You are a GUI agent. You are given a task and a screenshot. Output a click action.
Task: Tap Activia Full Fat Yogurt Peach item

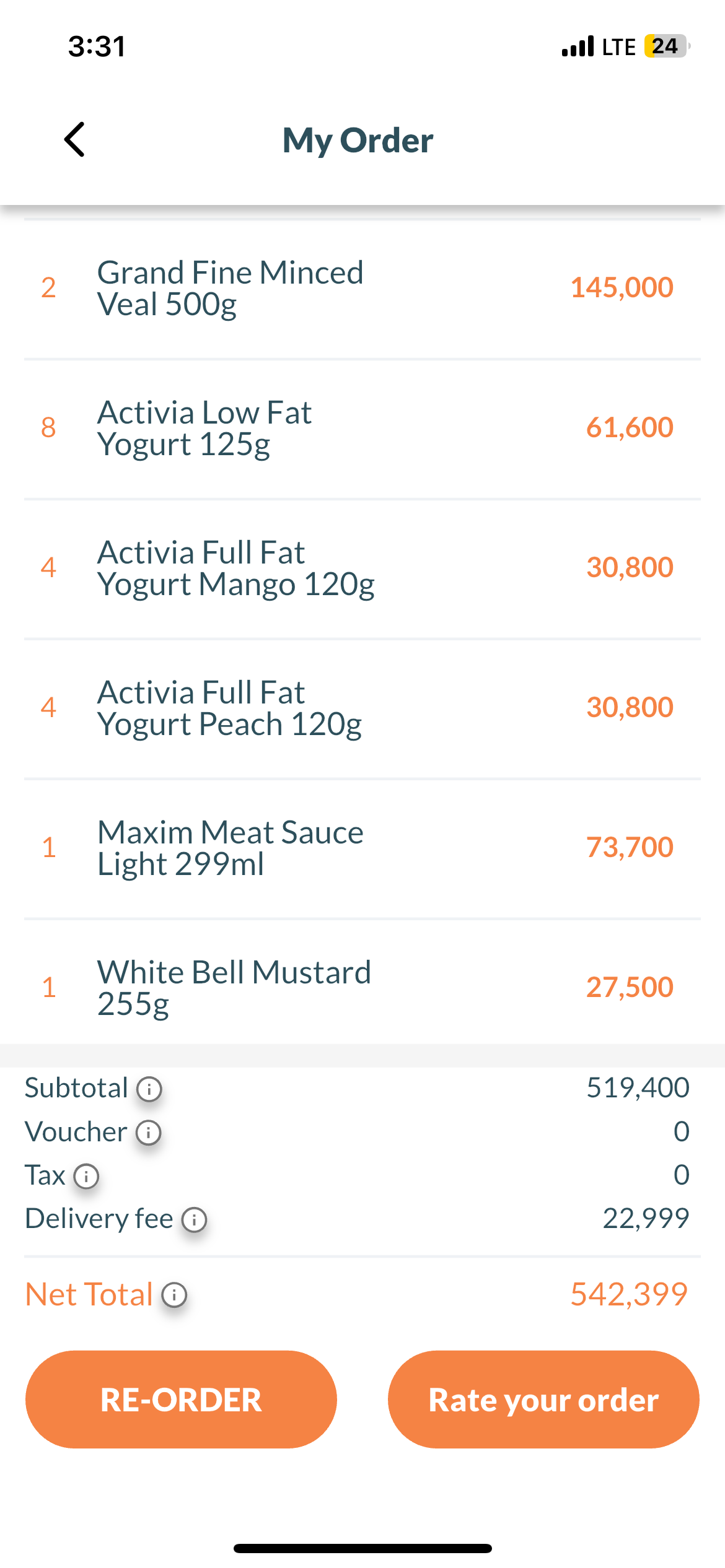click(x=230, y=708)
